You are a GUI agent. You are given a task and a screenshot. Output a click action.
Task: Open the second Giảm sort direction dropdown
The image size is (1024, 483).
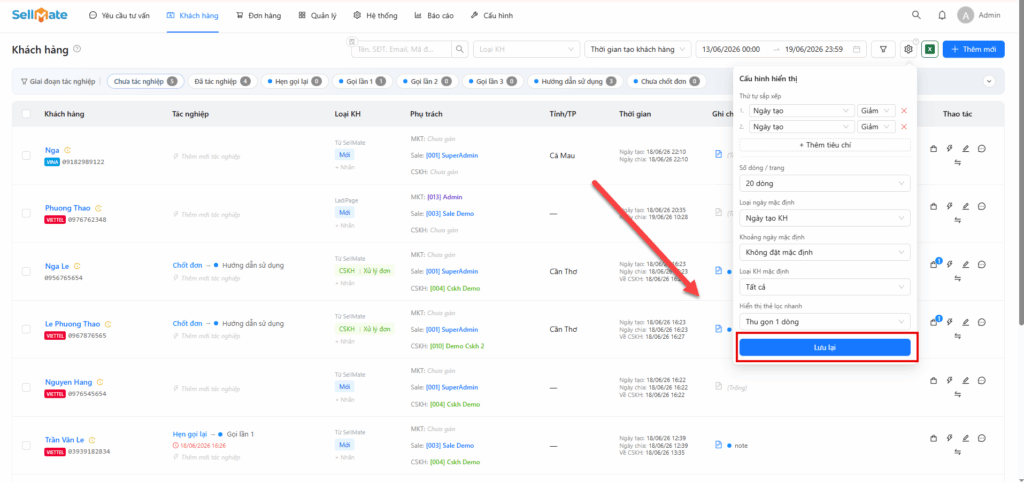(x=876, y=127)
